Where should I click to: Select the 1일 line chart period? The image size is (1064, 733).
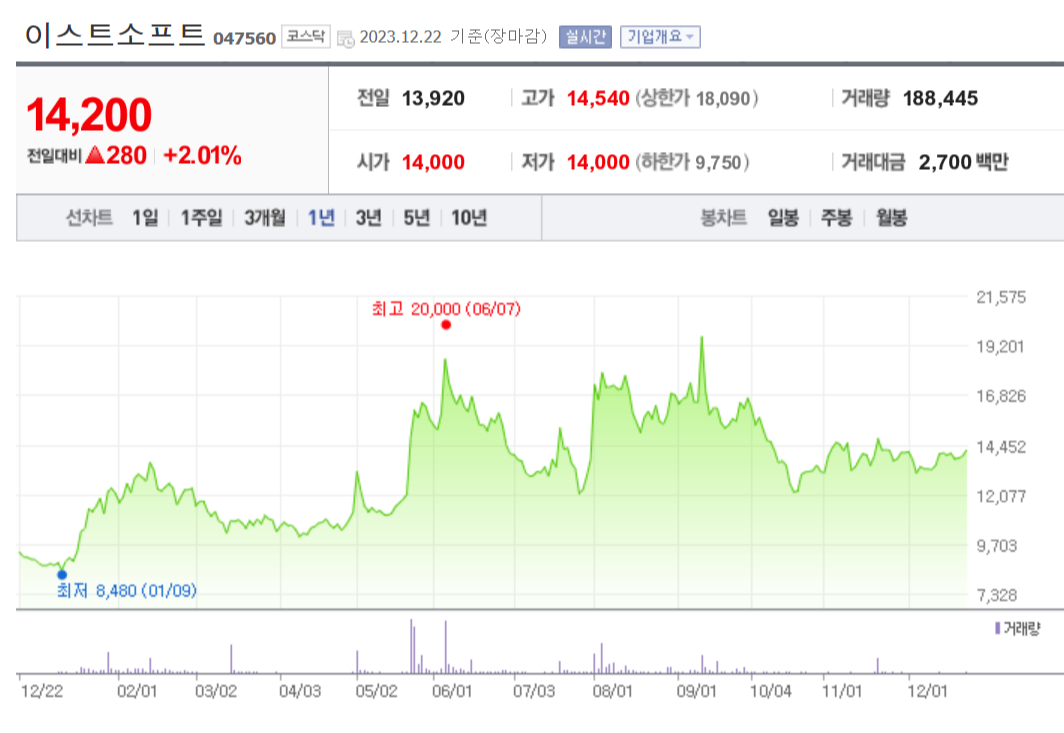point(145,218)
